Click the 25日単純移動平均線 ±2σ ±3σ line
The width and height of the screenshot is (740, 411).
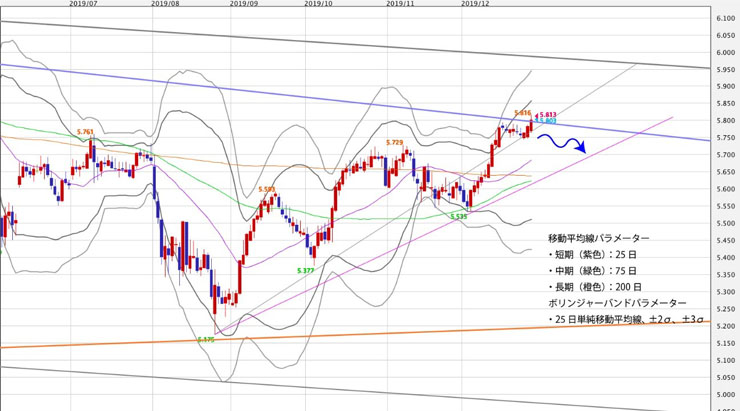click(x=626, y=320)
